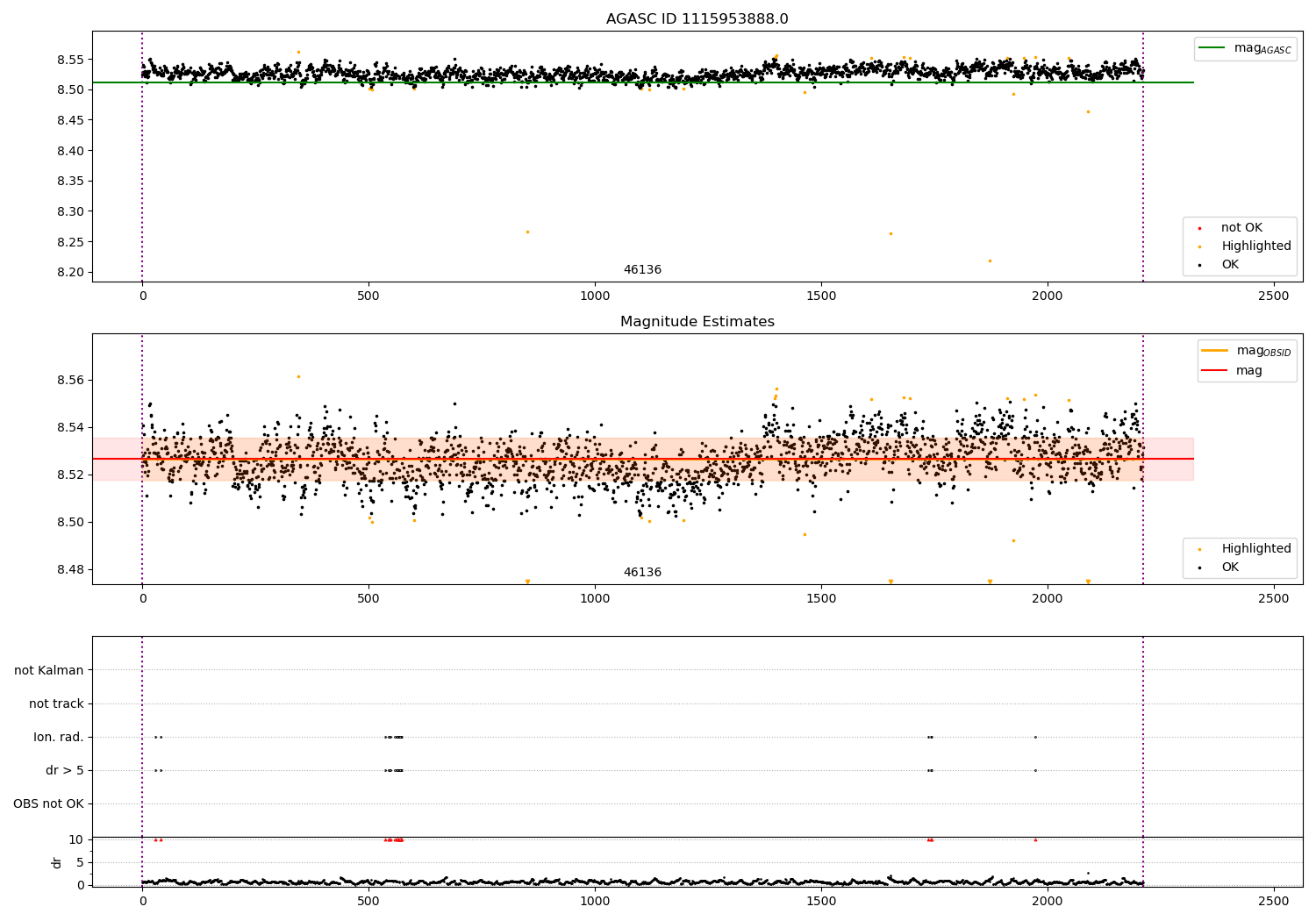Click the 'Ion. rad.' row label
This screenshot has width=1316, height=921.
59,738
